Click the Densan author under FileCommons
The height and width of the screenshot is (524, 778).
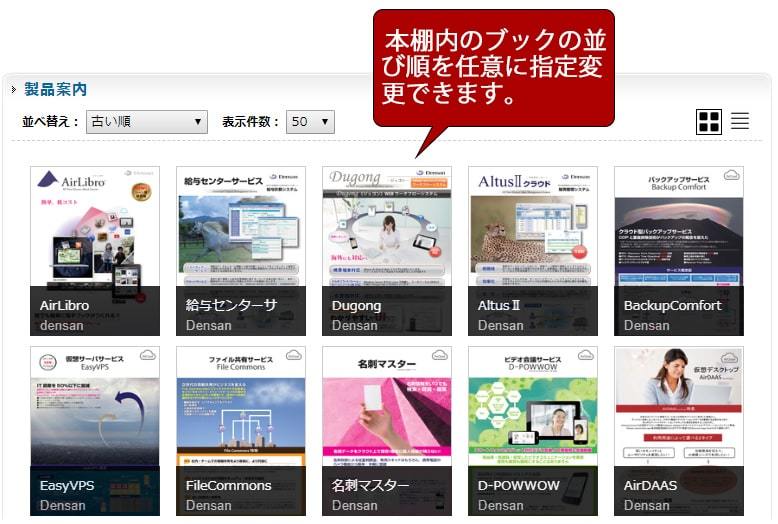pyautogui.click(x=208, y=506)
